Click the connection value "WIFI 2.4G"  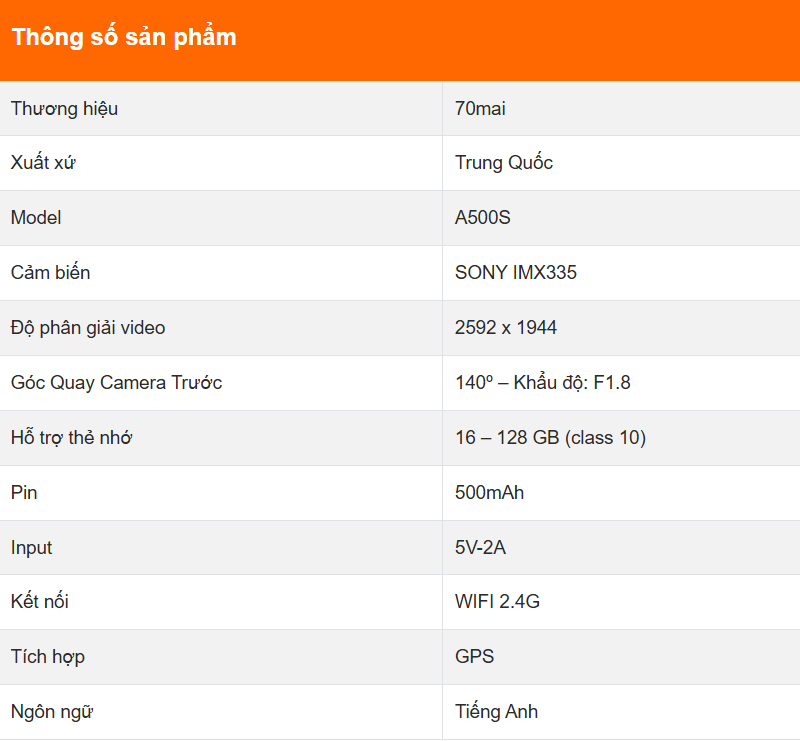pyautogui.click(x=497, y=602)
